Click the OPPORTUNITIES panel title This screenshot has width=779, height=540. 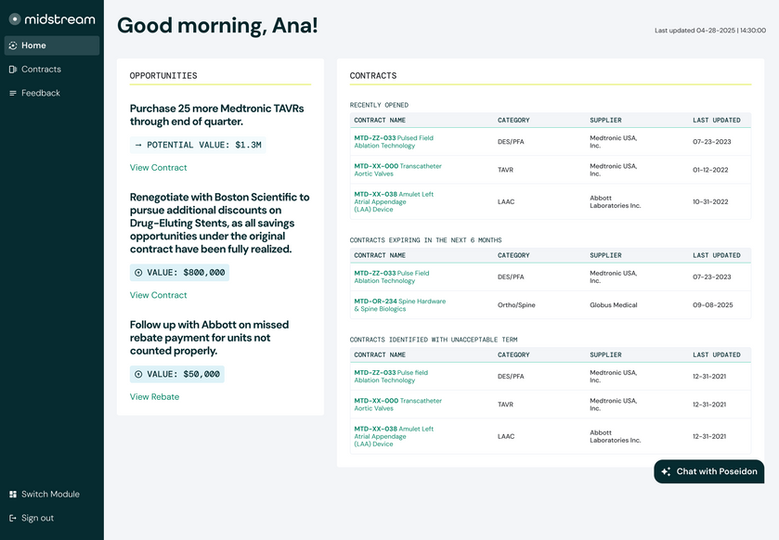[x=163, y=76]
